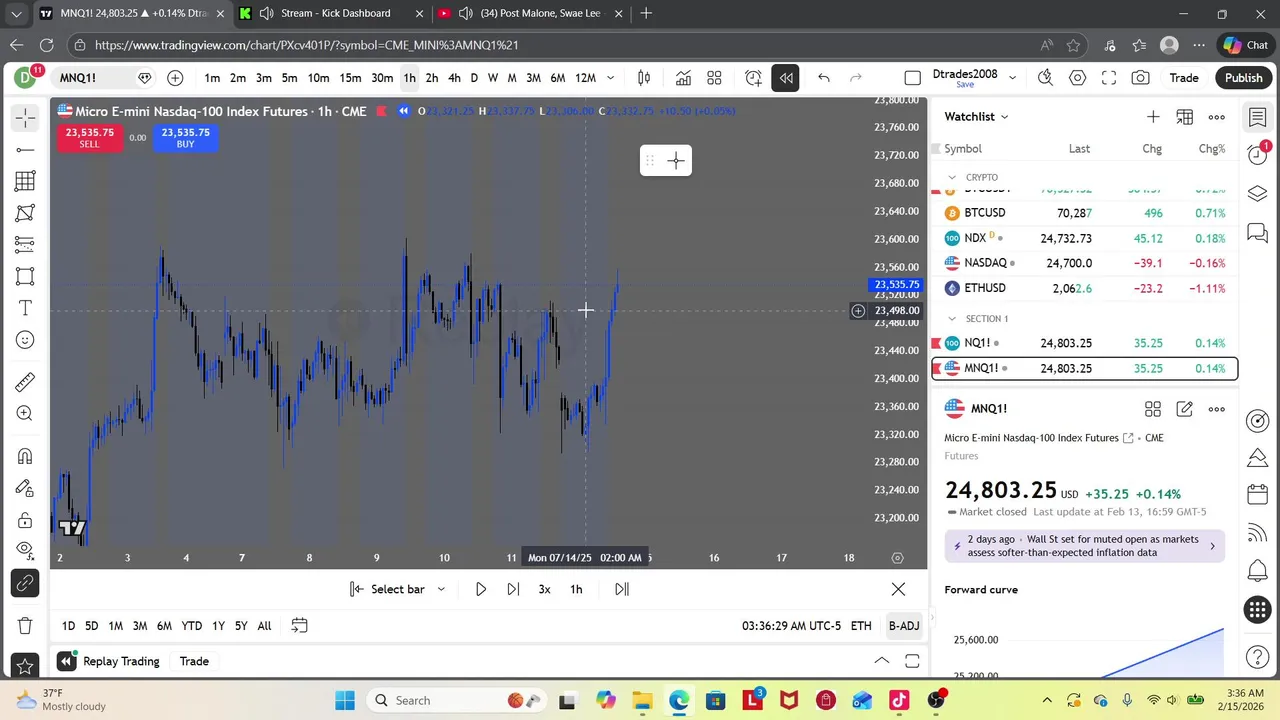1280x720 pixels.
Task: Open chart settings gear icon
Action: 1077,78
